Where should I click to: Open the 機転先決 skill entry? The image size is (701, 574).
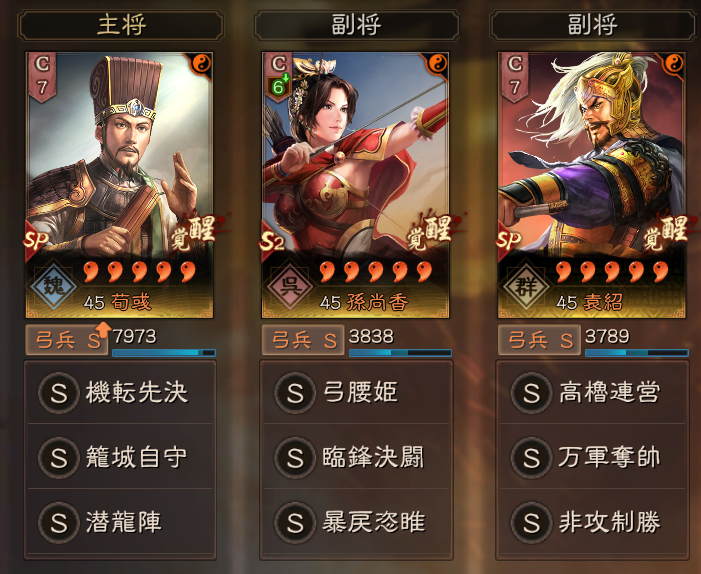120,393
